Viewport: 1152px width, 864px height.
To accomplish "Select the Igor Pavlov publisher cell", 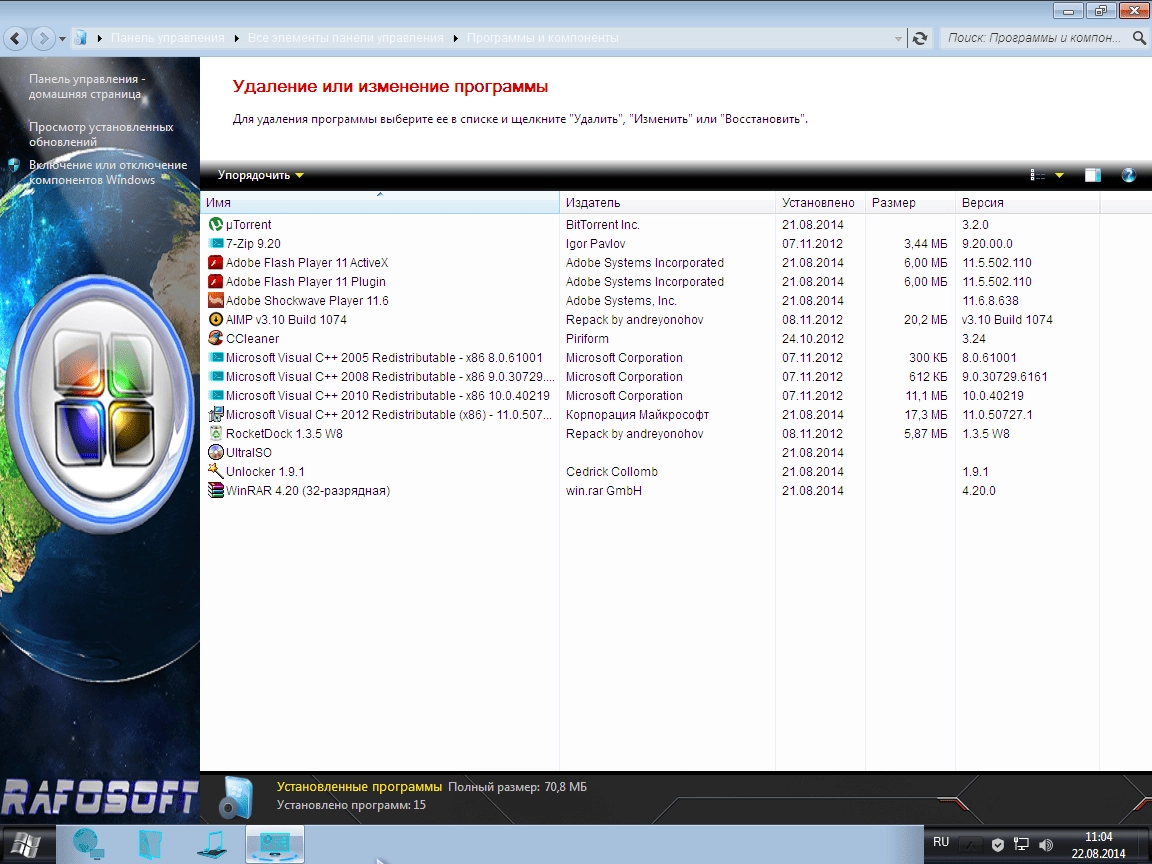I will click(595, 244).
